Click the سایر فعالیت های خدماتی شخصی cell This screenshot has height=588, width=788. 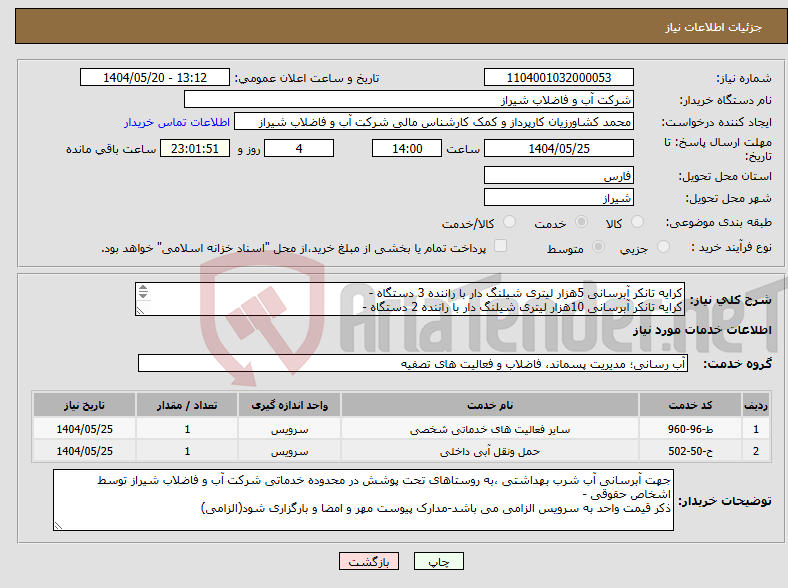point(489,429)
